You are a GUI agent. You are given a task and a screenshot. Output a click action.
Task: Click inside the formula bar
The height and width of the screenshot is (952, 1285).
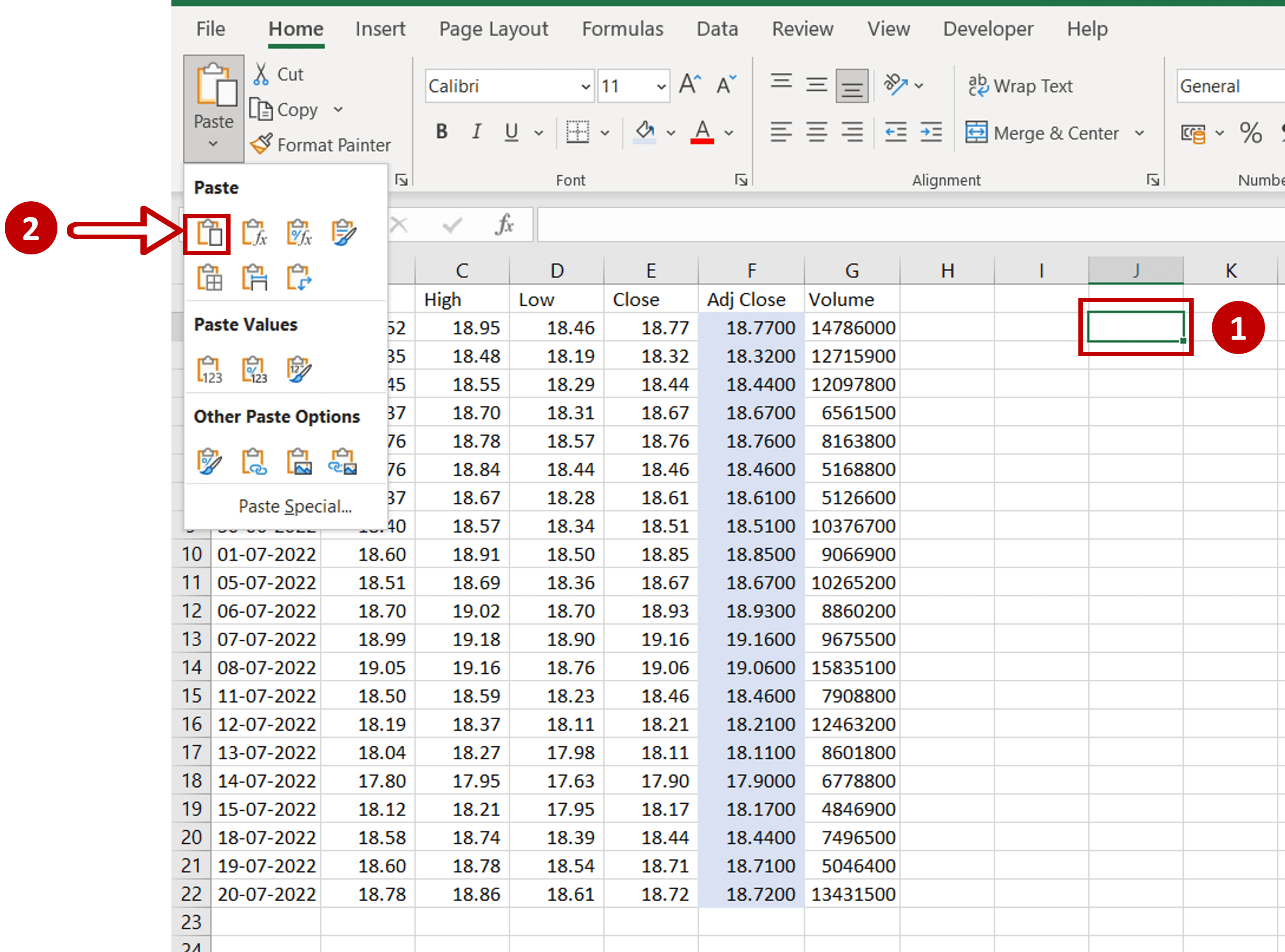point(807,224)
